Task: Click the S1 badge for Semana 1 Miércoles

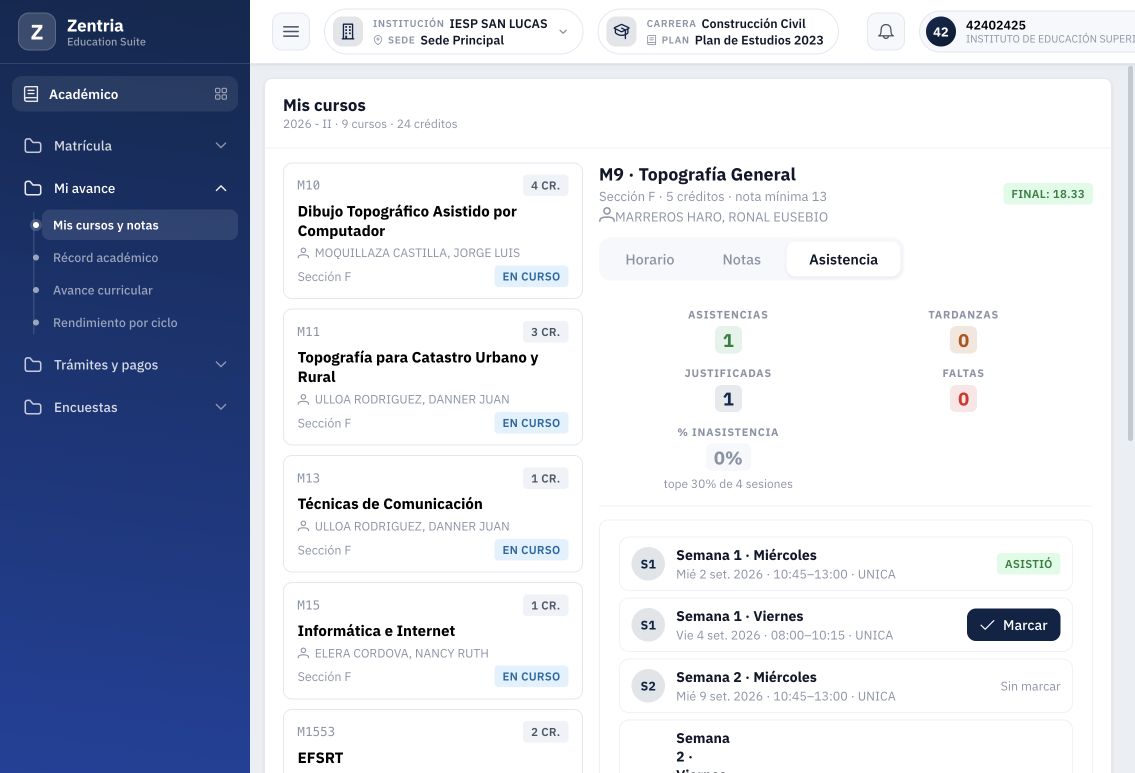Action: (x=648, y=564)
